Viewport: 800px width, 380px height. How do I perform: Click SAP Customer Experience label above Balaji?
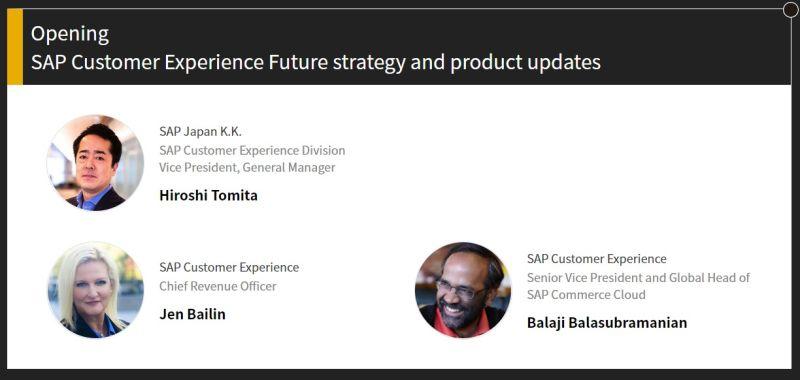click(x=596, y=259)
